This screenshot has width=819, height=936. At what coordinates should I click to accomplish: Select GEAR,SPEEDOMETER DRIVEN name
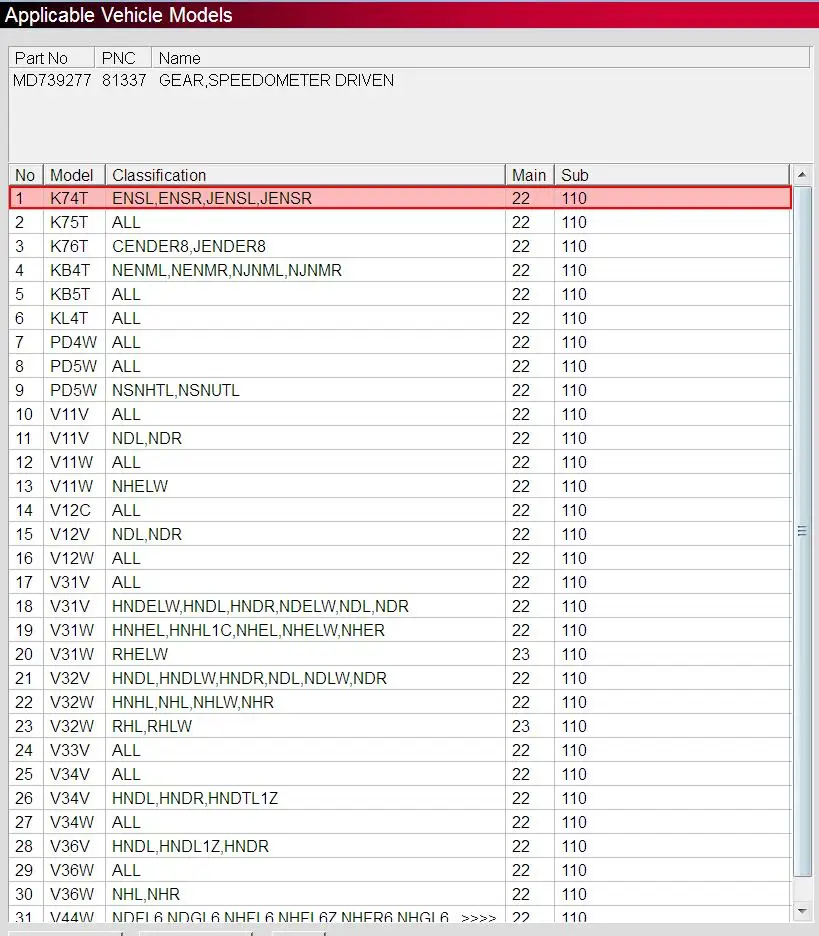(x=276, y=80)
